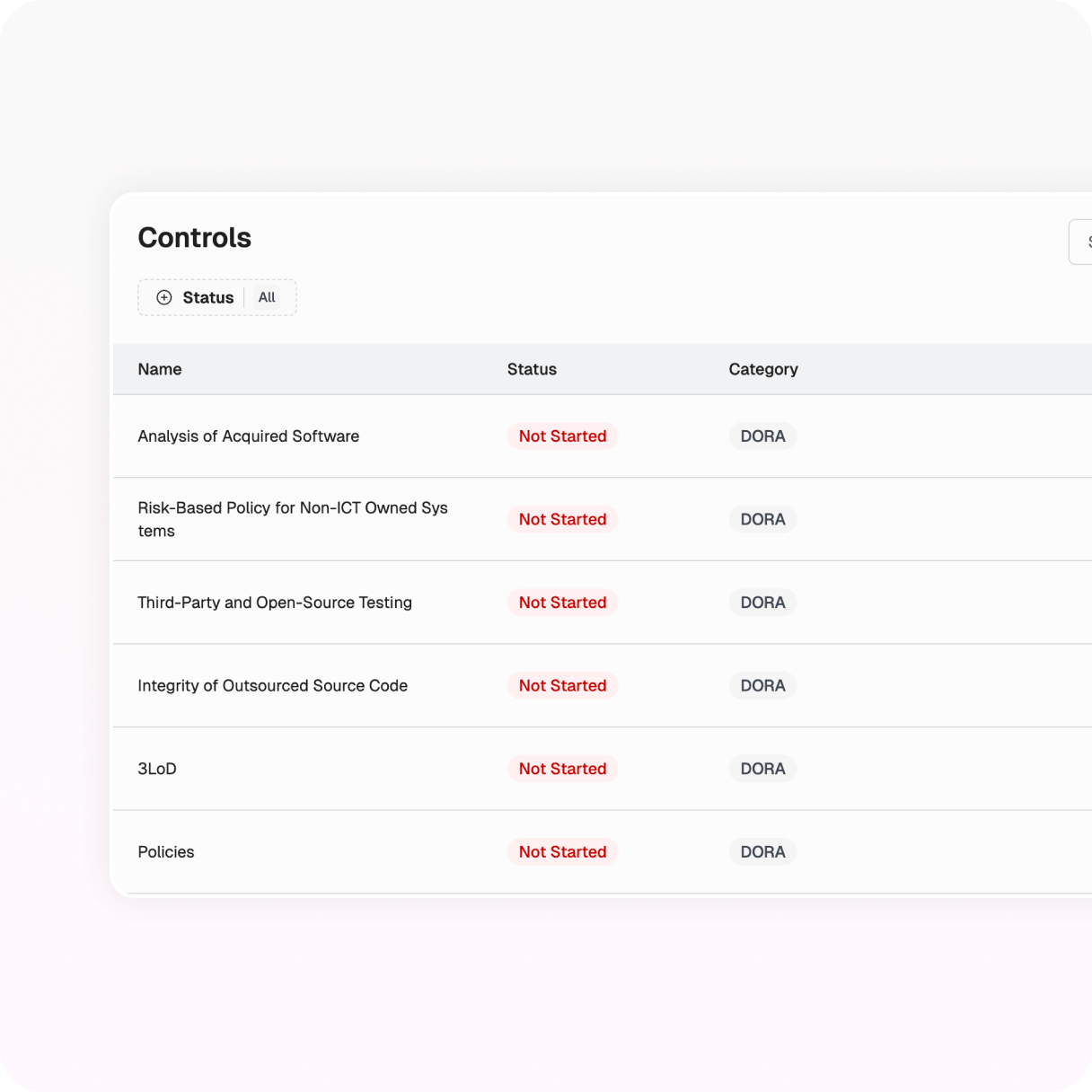
Task: Click the Category column header
Action: (763, 369)
